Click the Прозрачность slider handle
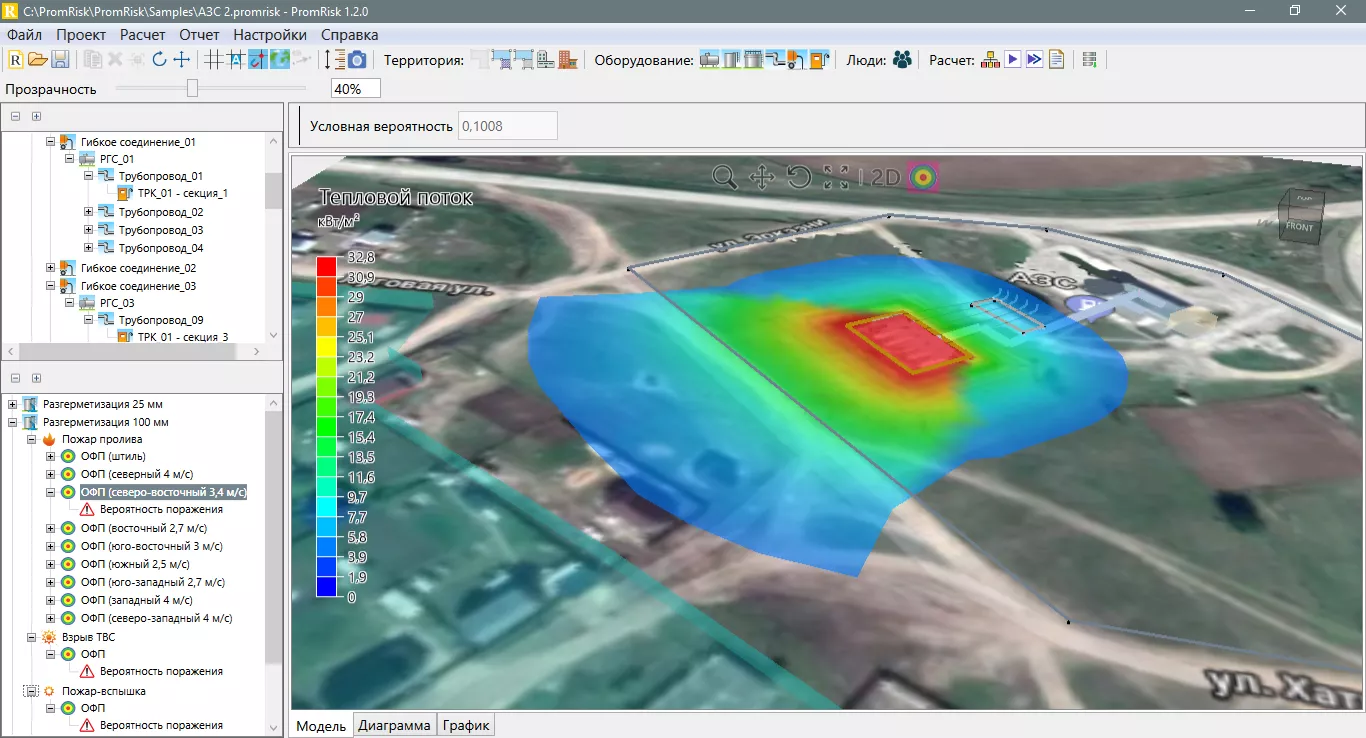This screenshot has width=1366, height=738. pyautogui.click(x=192, y=89)
